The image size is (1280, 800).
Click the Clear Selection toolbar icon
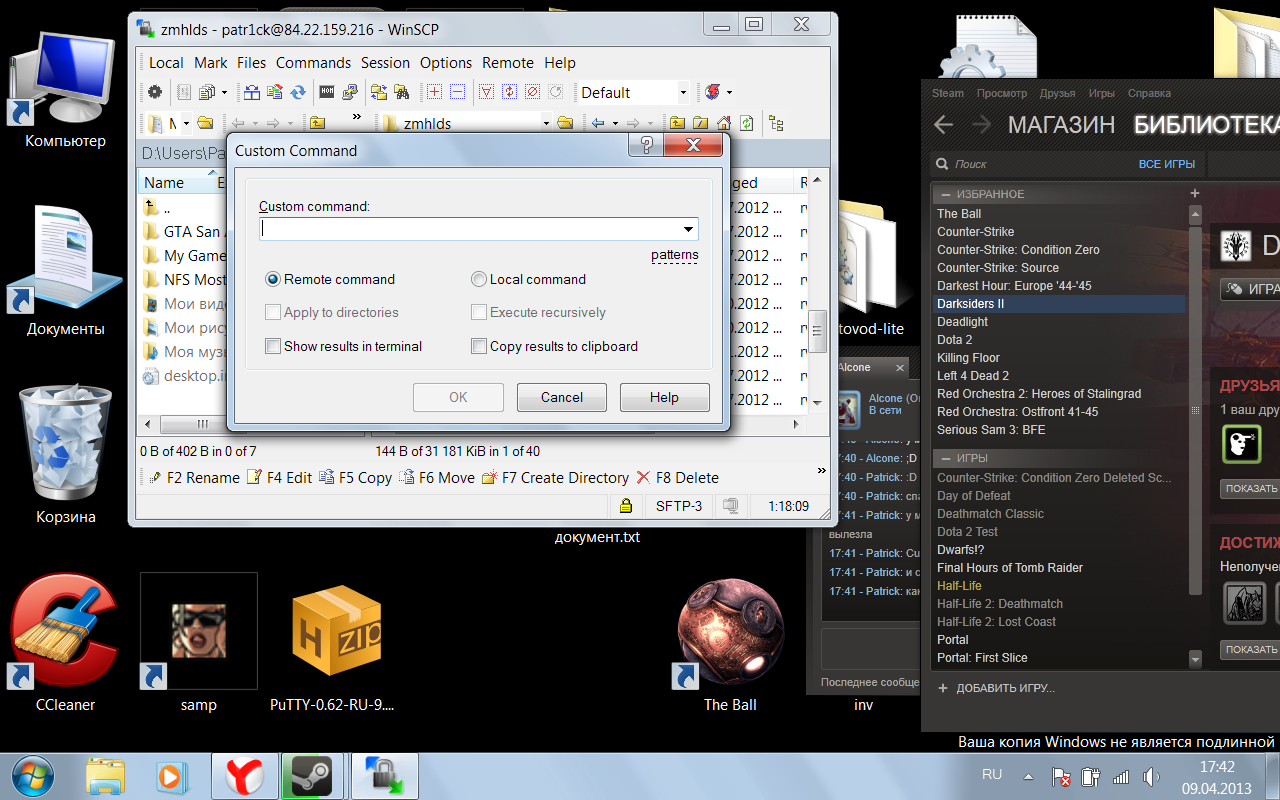click(x=533, y=92)
